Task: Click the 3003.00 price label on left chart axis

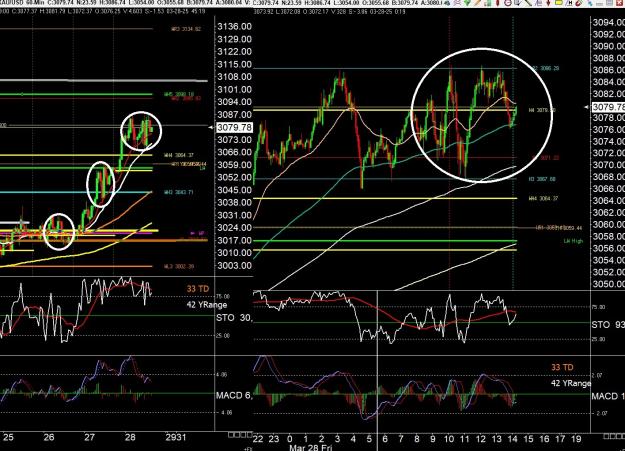Action: pyautogui.click(x=234, y=266)
